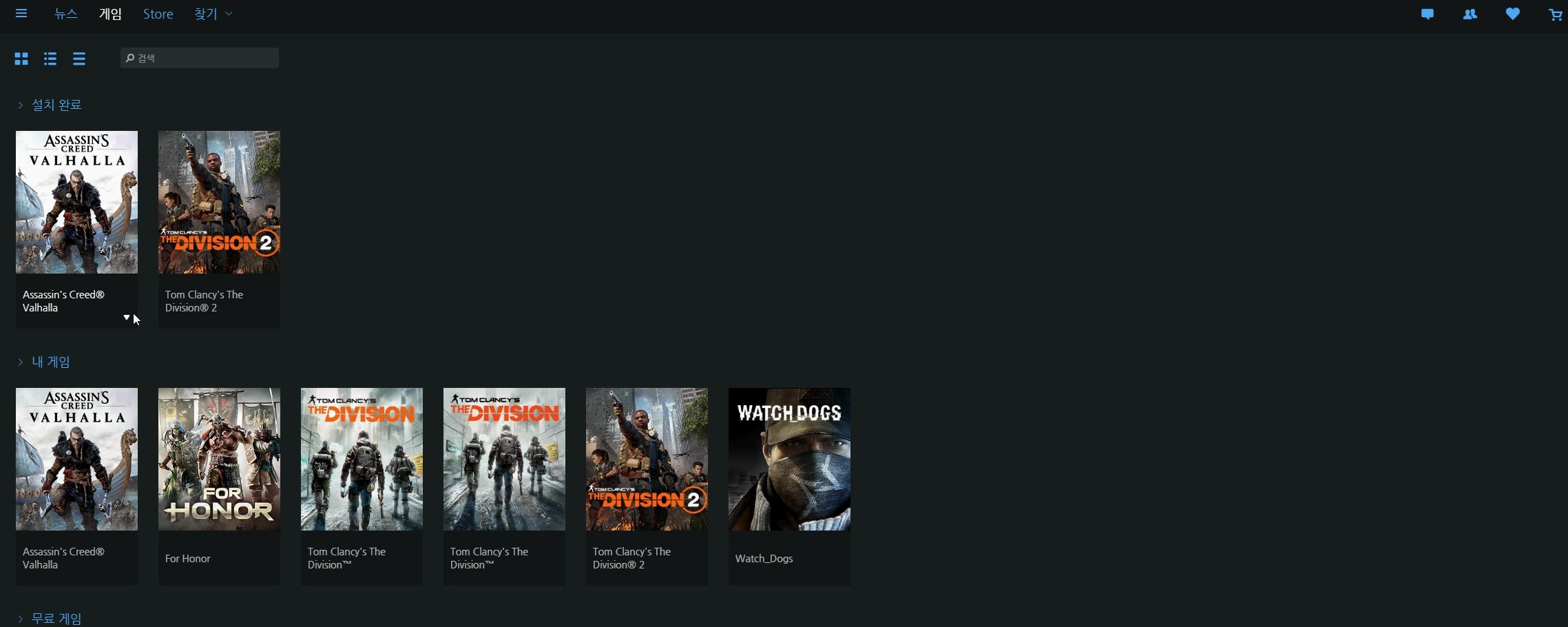Image resolution: width=1568 pixels, height=627 pixels.
Task: Switch to compact list view
Action: [x=79, y=59]
